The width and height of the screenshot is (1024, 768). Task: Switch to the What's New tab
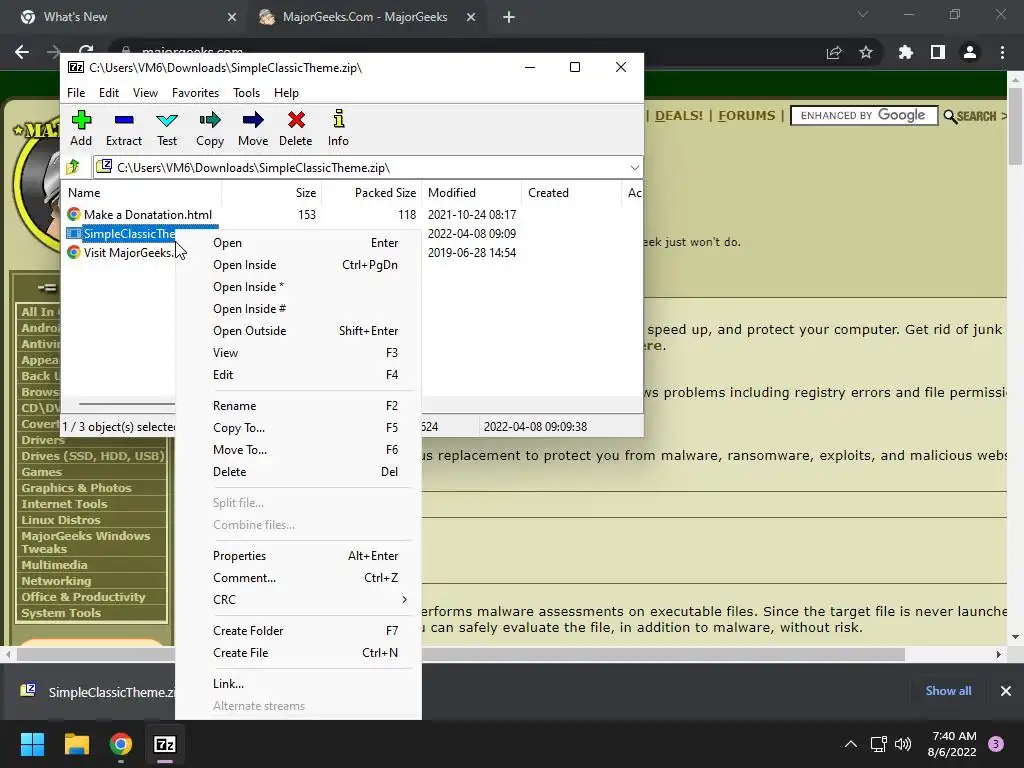pyautogui.click(x=129, y=17)
